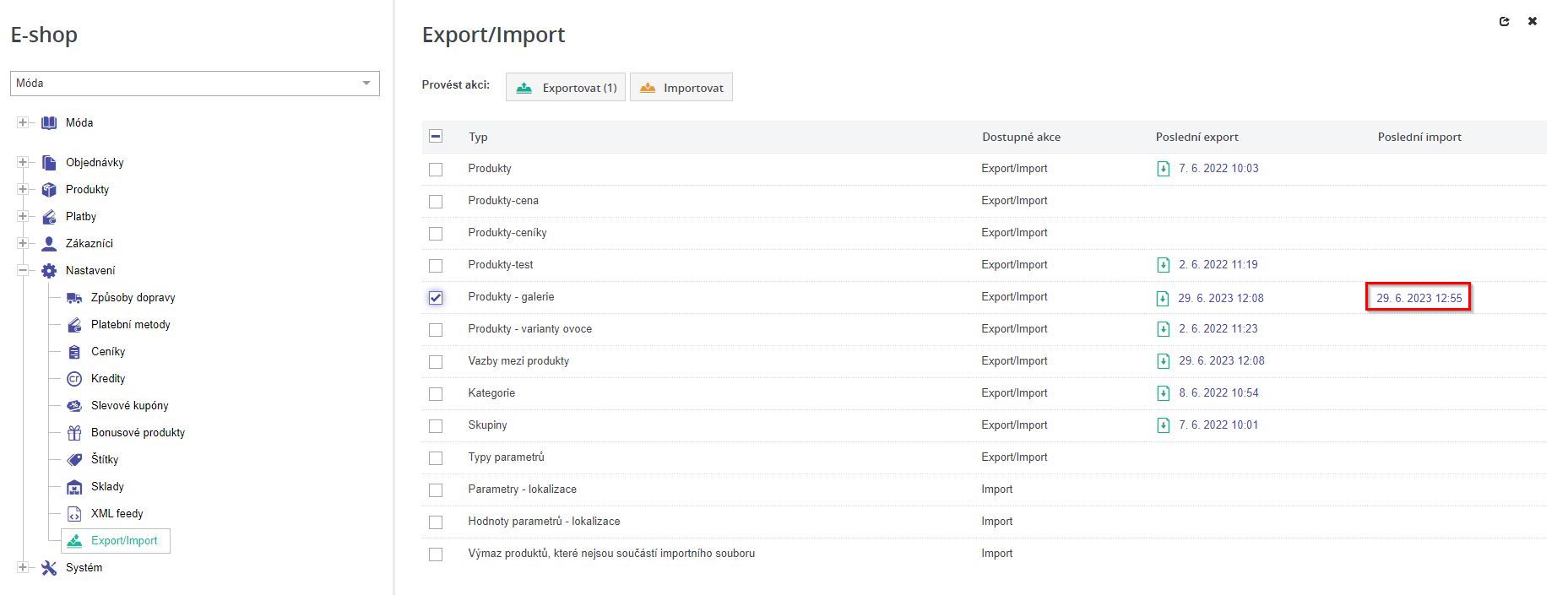The image size is (1568, 595).
Task: Expand the Objednávky tree node
Action: (x=23, y=162)
